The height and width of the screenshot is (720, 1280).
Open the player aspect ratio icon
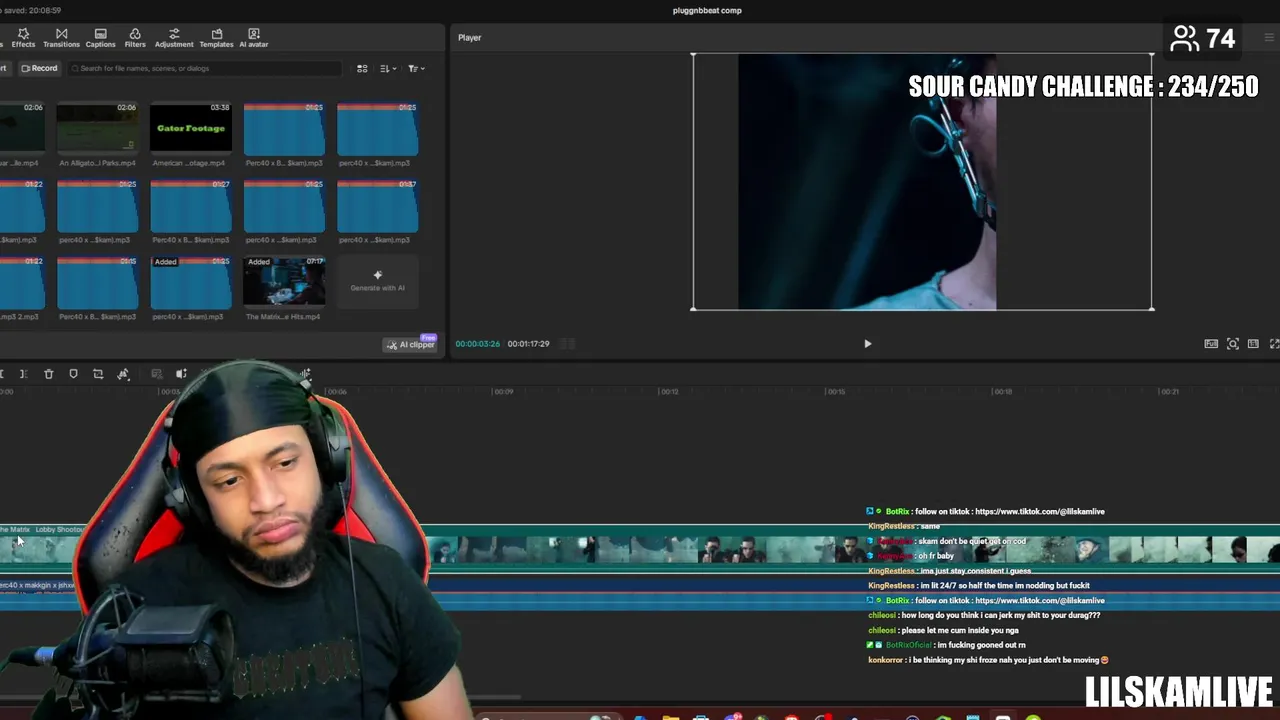(x=1253, y=344)
